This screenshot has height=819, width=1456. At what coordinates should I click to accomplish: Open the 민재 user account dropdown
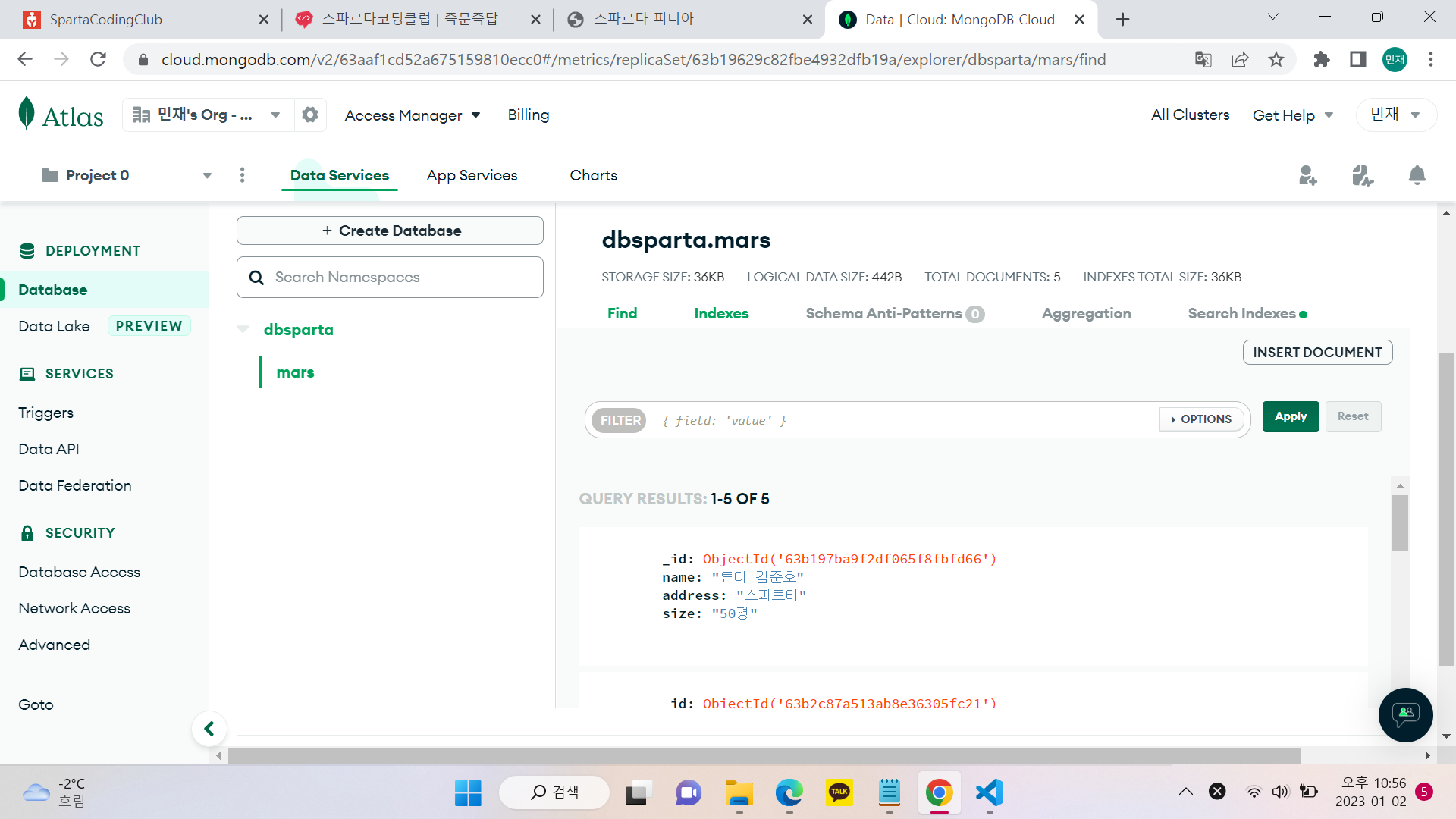point(1396,115)
